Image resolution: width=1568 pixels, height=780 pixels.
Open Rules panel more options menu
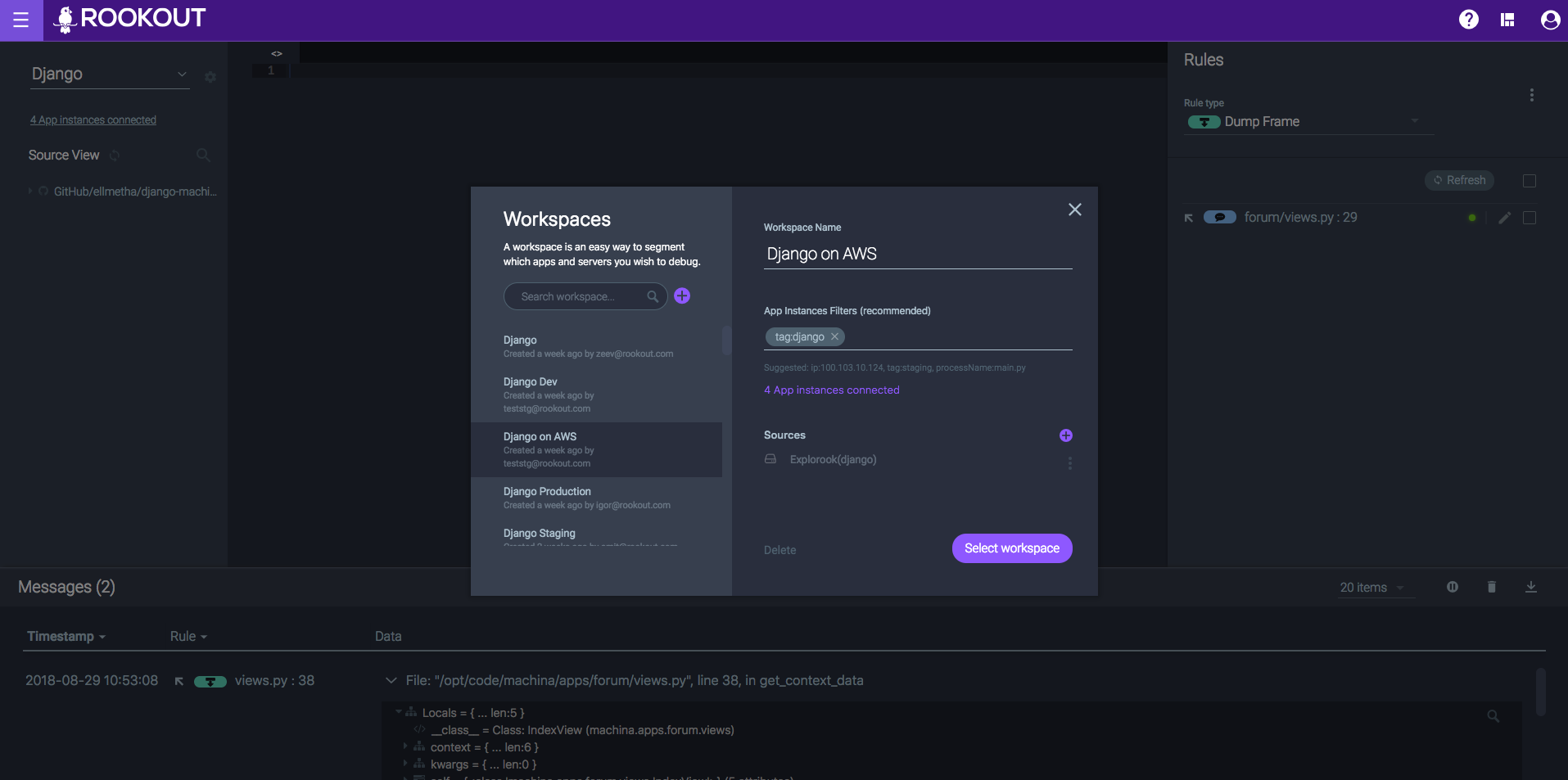1531,95
